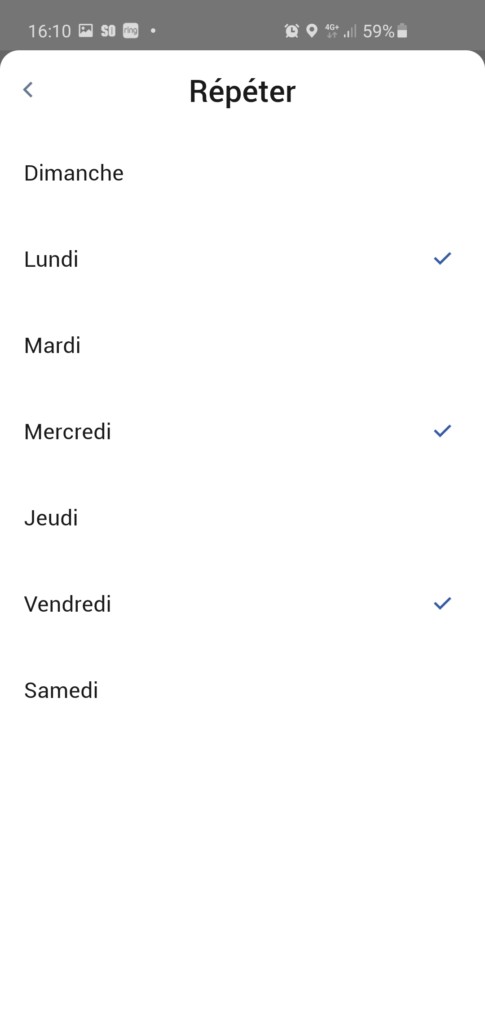Tap the Ring notification icon

(x=131, y=31)
